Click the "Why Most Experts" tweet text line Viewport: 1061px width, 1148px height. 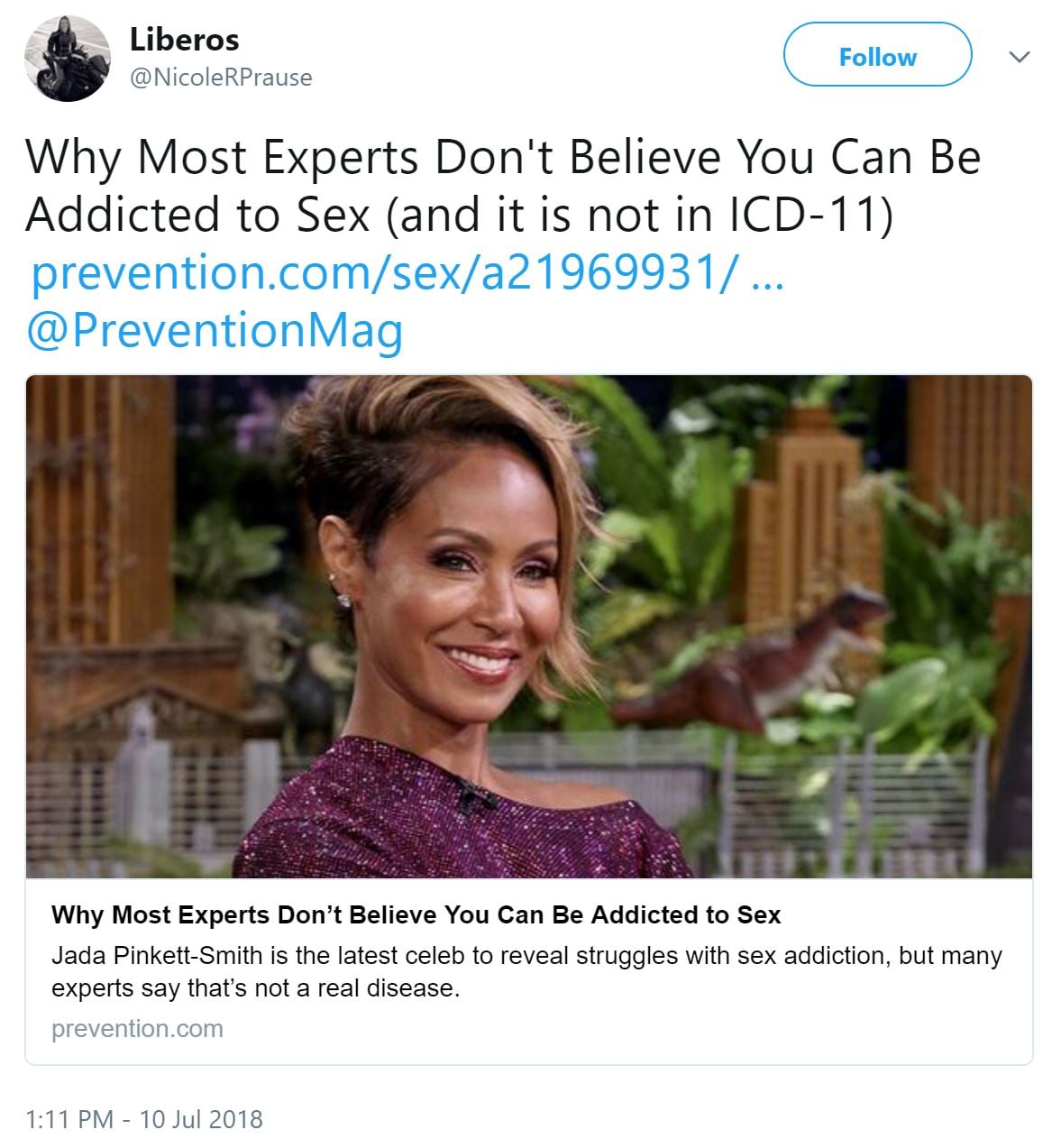click(x=503, y=157)
